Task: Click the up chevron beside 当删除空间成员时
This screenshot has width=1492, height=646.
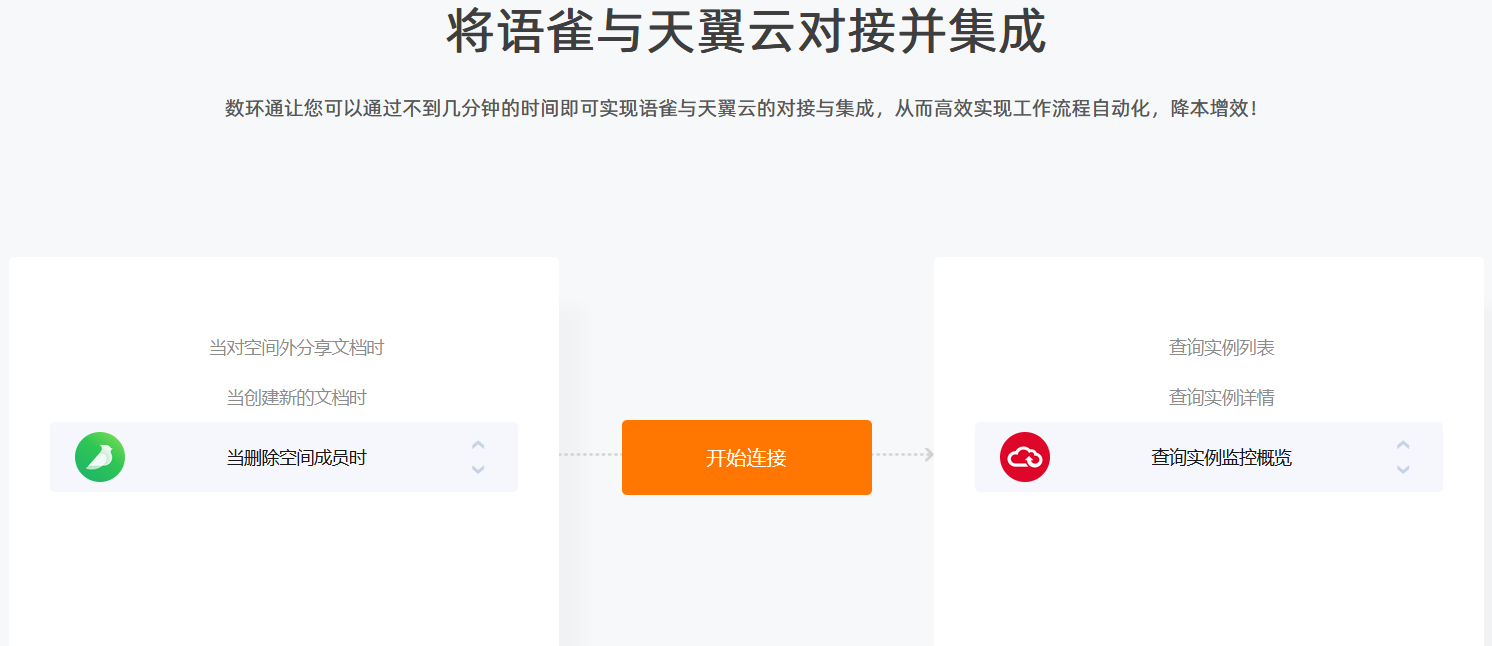Action: coord(478,445)
